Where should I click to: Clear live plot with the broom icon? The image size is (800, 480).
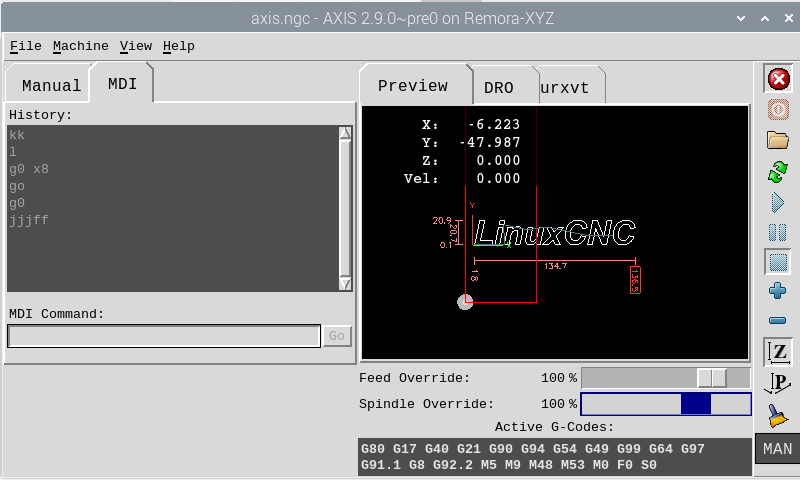coord(778,415)
